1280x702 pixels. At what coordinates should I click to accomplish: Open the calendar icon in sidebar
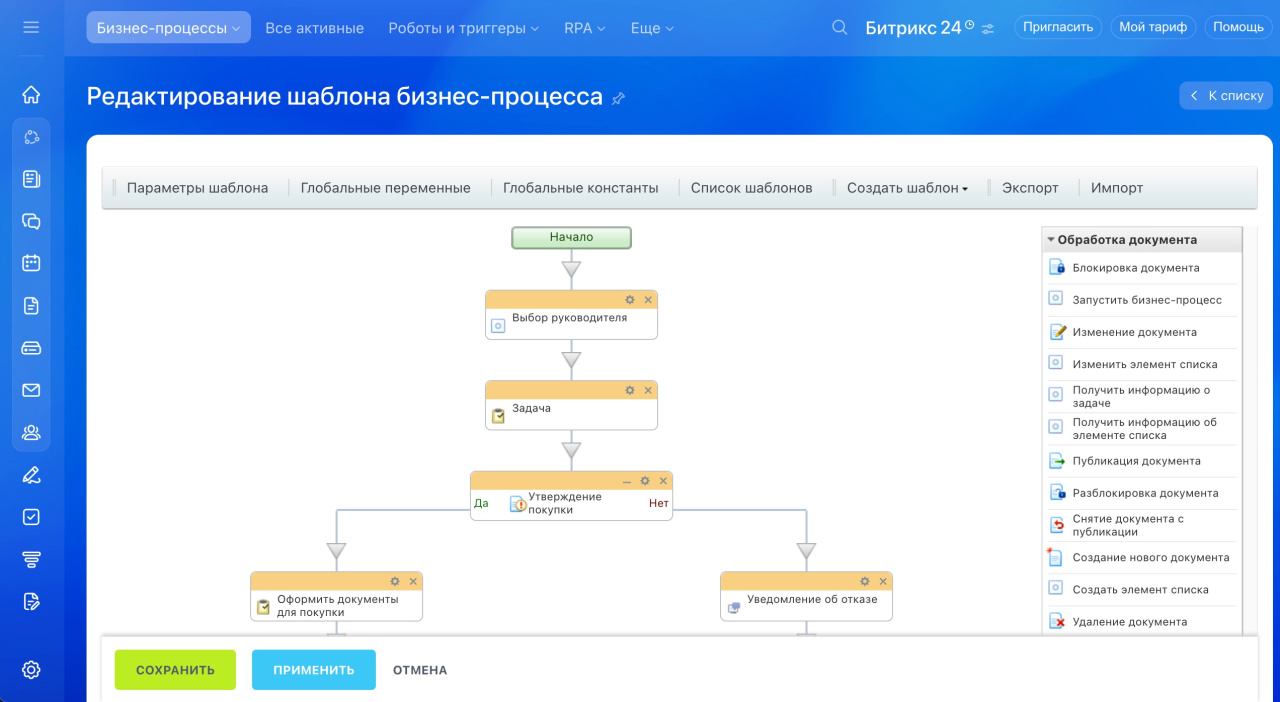tap(31, 263)
